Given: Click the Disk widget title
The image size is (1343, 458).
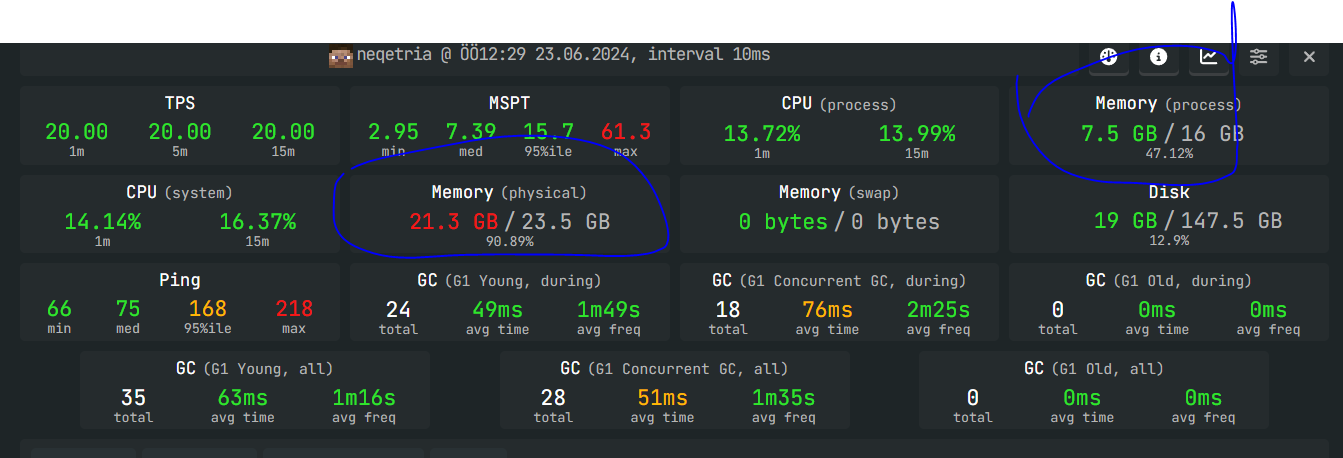Looking at the screenshot, I should coord(1168,192).
